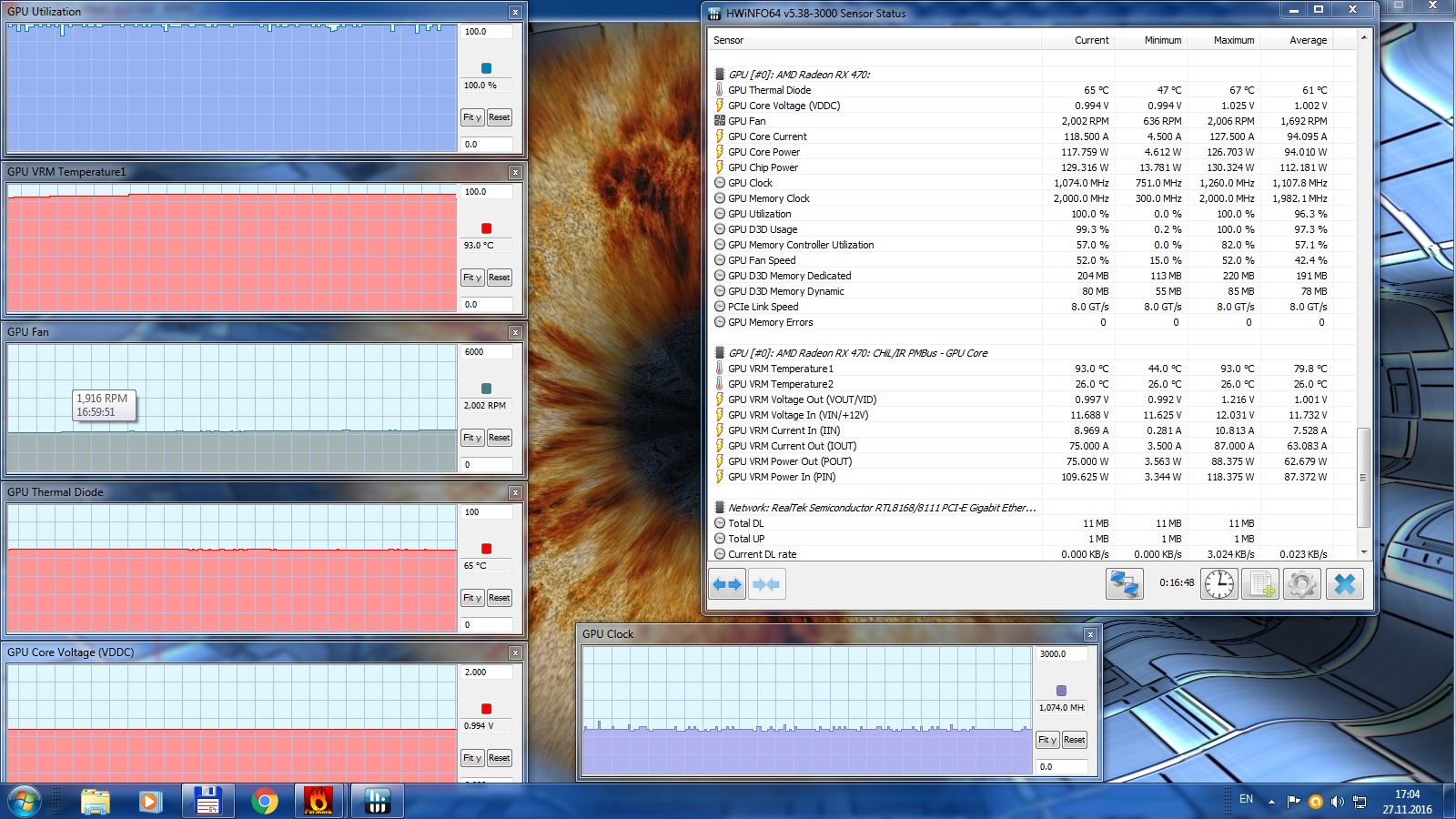Click Reset in the GPU Core Voltage (VDDC) graph

[x=499, y=758]
